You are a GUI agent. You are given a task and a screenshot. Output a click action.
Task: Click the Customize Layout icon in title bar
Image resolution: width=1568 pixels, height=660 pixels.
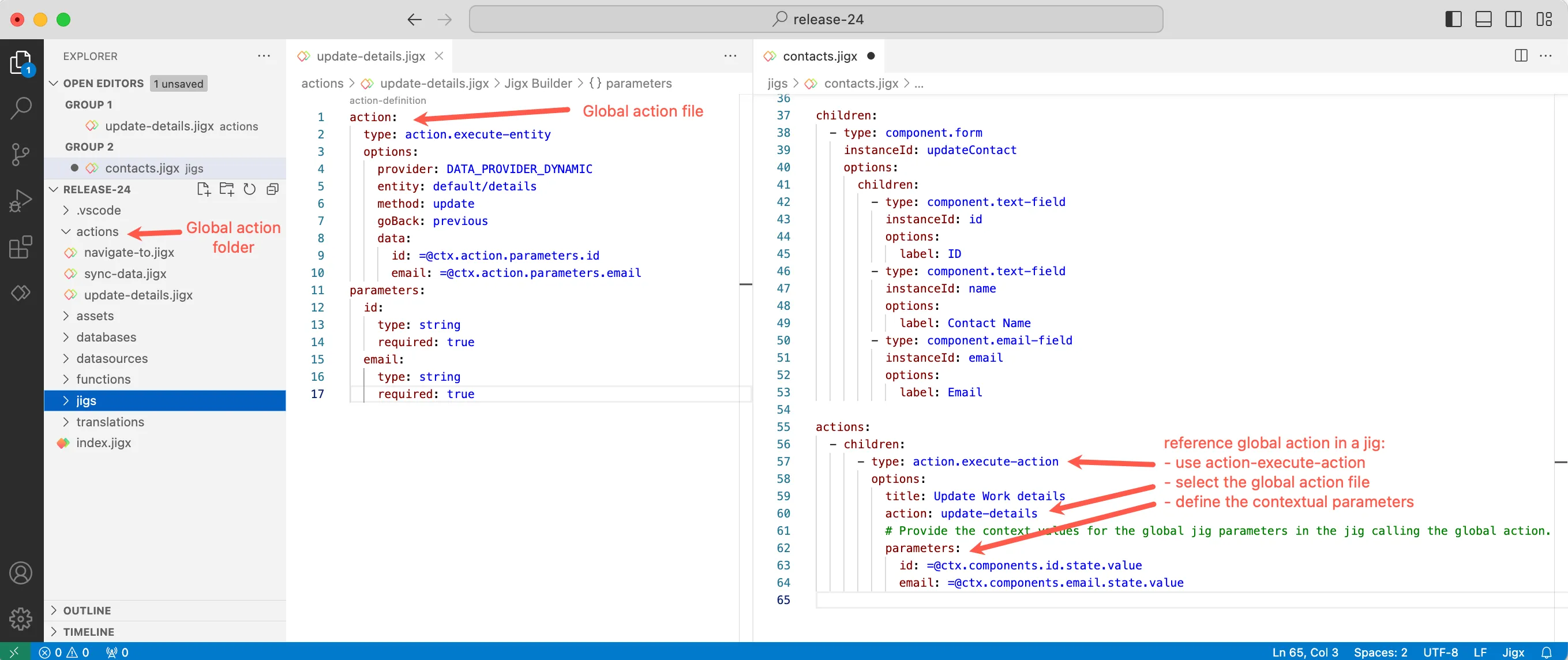(1544, 20)
